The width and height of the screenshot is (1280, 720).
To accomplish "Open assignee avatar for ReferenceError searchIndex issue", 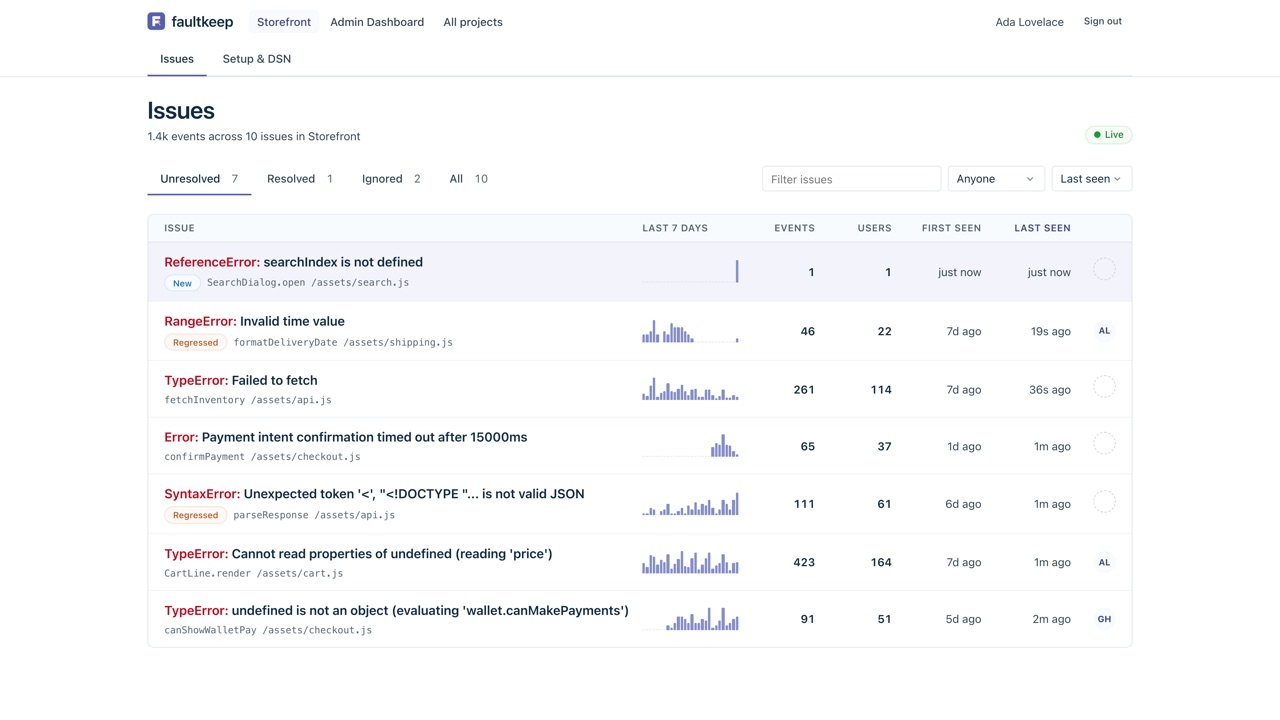I will click(x=1104, y=269).
